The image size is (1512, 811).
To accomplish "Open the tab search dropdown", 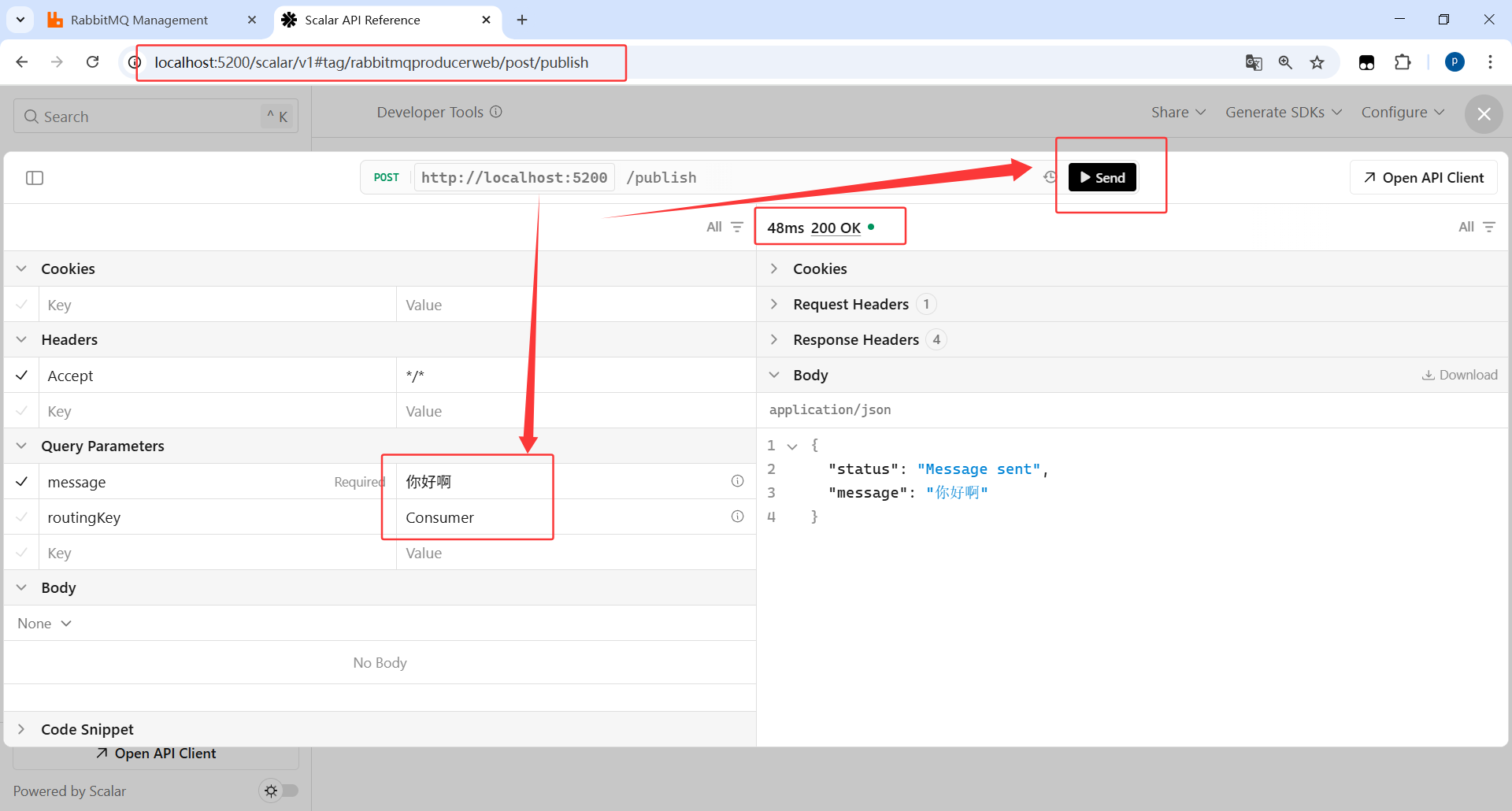I will (x=20, y=20).
